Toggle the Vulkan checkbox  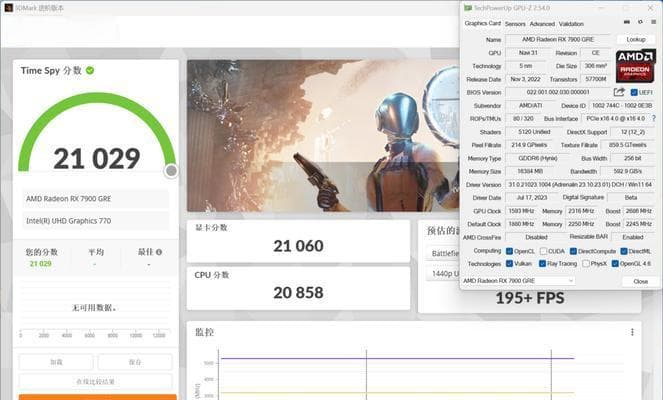510,263
